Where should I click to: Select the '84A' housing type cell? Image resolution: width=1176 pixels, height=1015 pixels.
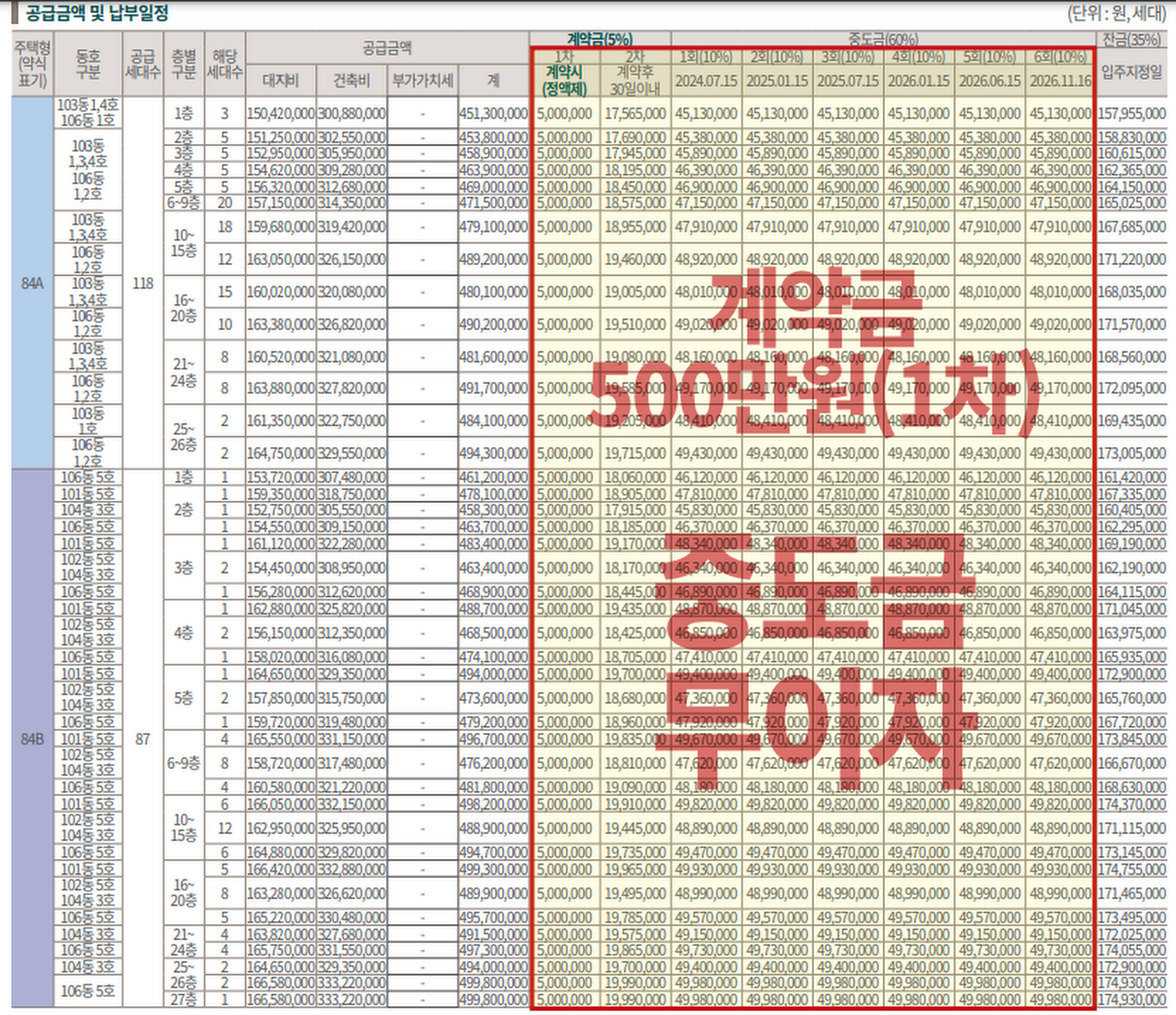32,283
